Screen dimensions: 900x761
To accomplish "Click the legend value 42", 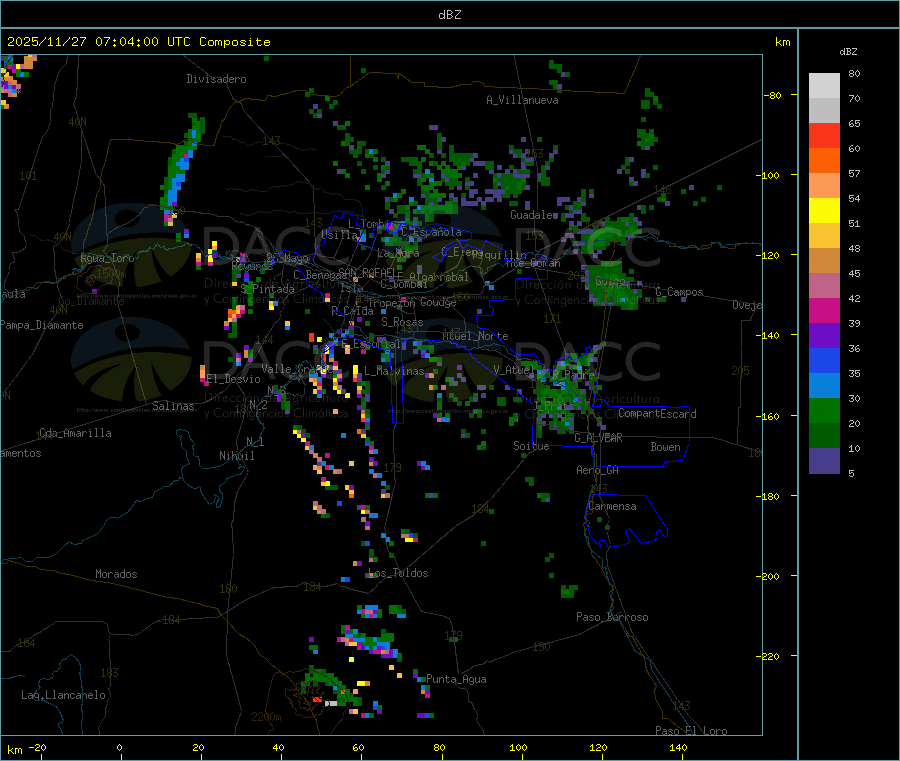I will 854,298.
